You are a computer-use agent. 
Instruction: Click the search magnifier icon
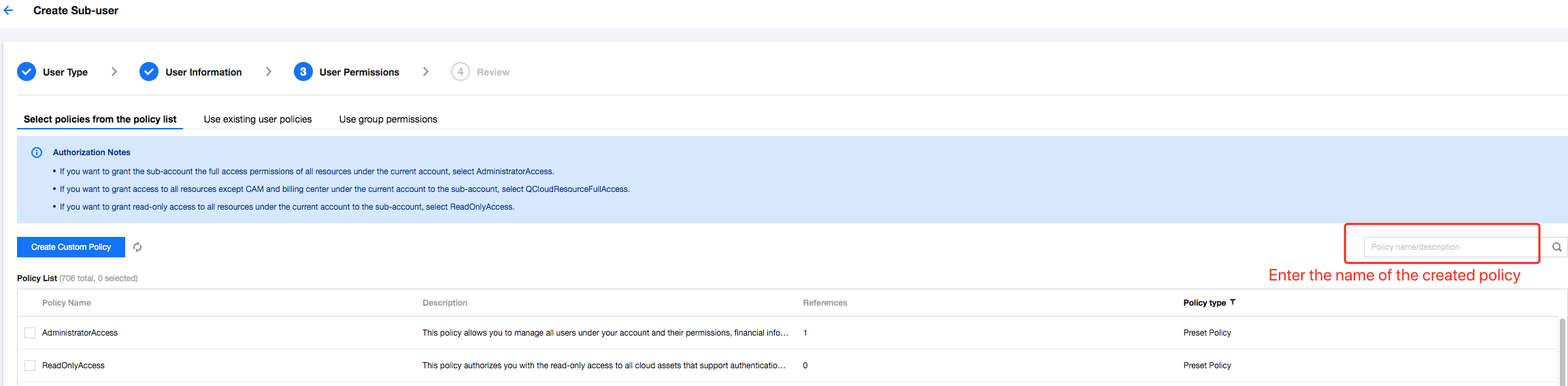tap(1556, 247)
